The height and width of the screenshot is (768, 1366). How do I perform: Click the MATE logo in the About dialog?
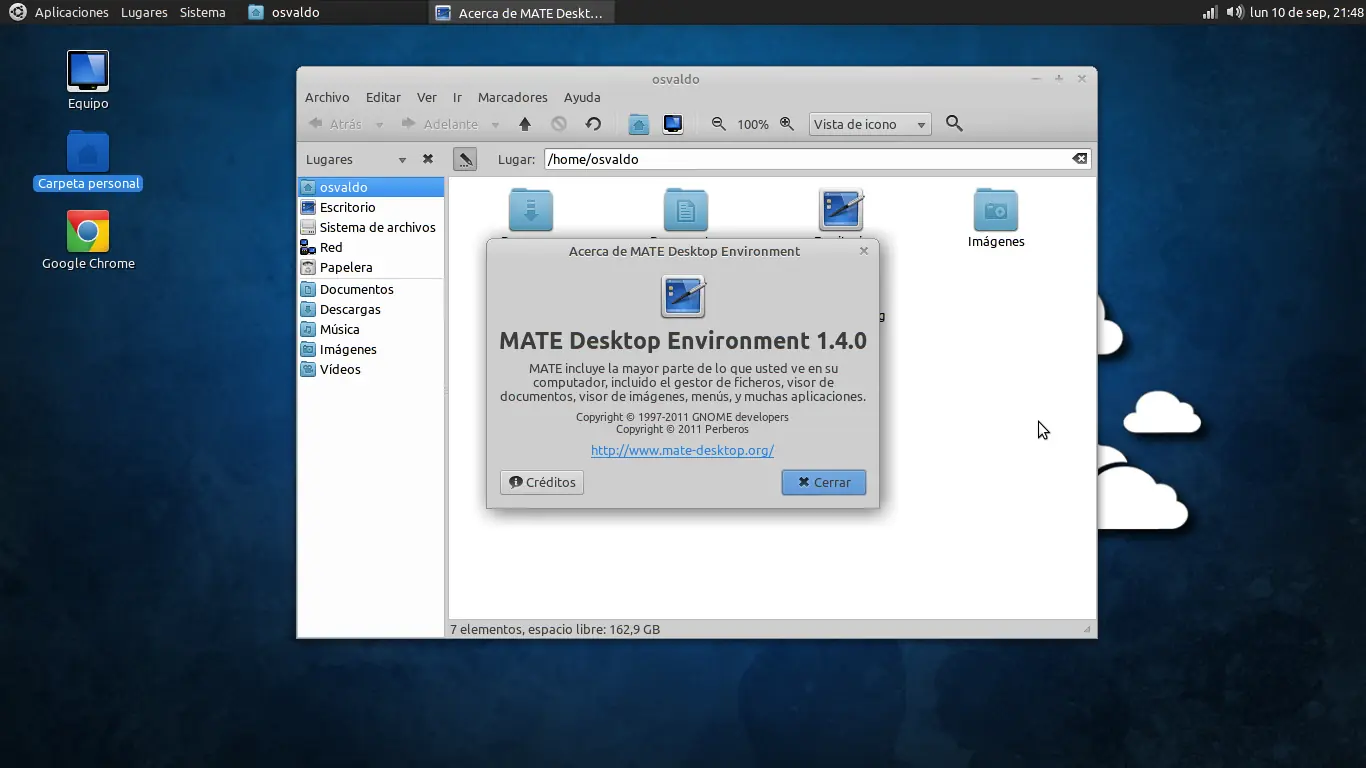click(x=683, y=297)
